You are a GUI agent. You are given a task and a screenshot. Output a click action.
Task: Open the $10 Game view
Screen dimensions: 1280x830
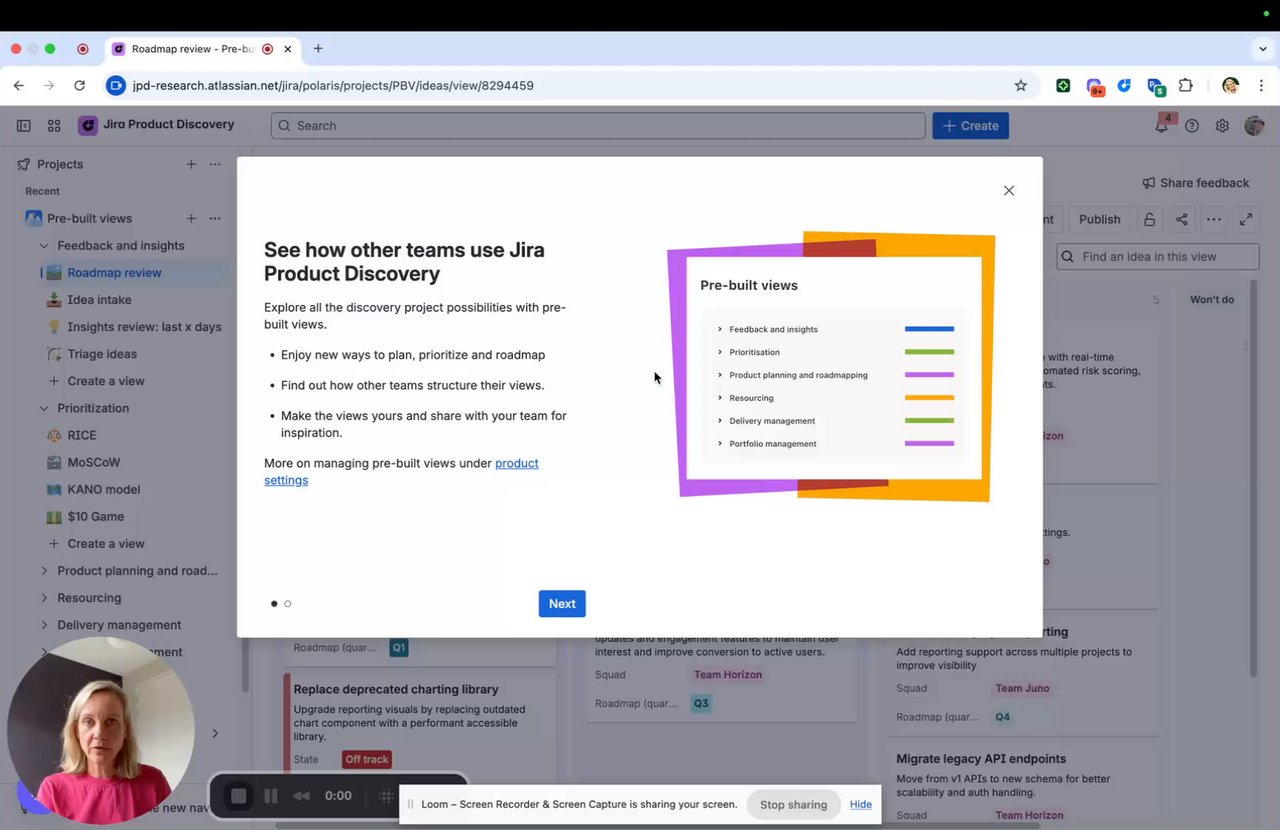click(95, 517)
